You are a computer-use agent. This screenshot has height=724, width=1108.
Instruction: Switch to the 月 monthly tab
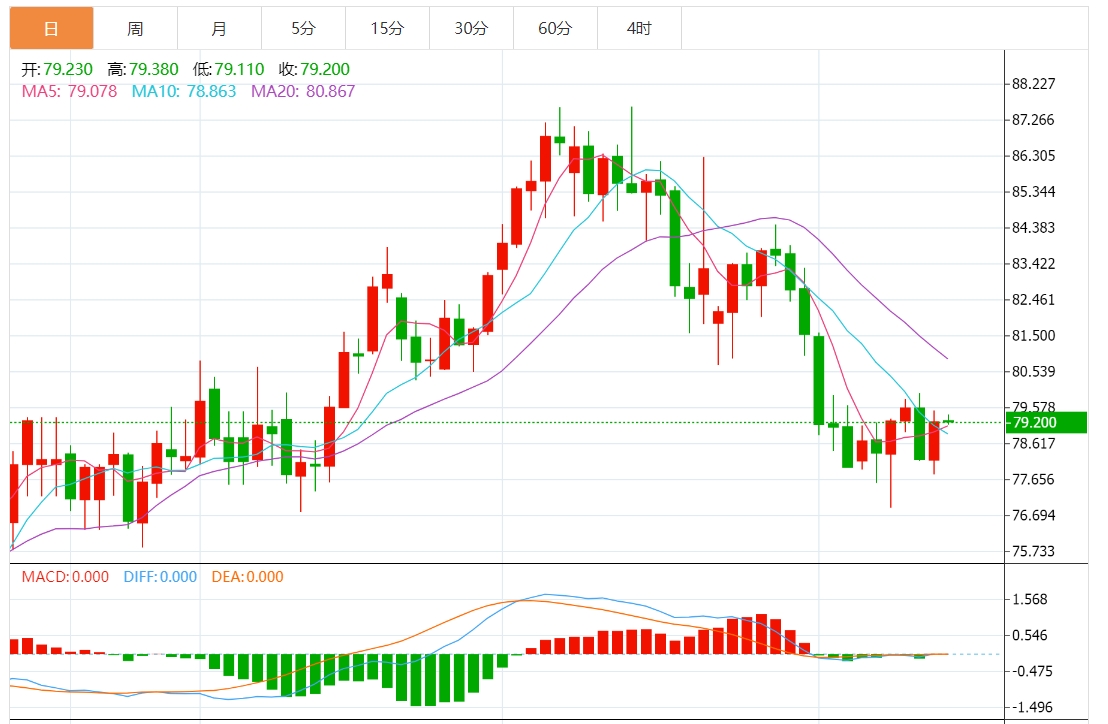point(219,28)
